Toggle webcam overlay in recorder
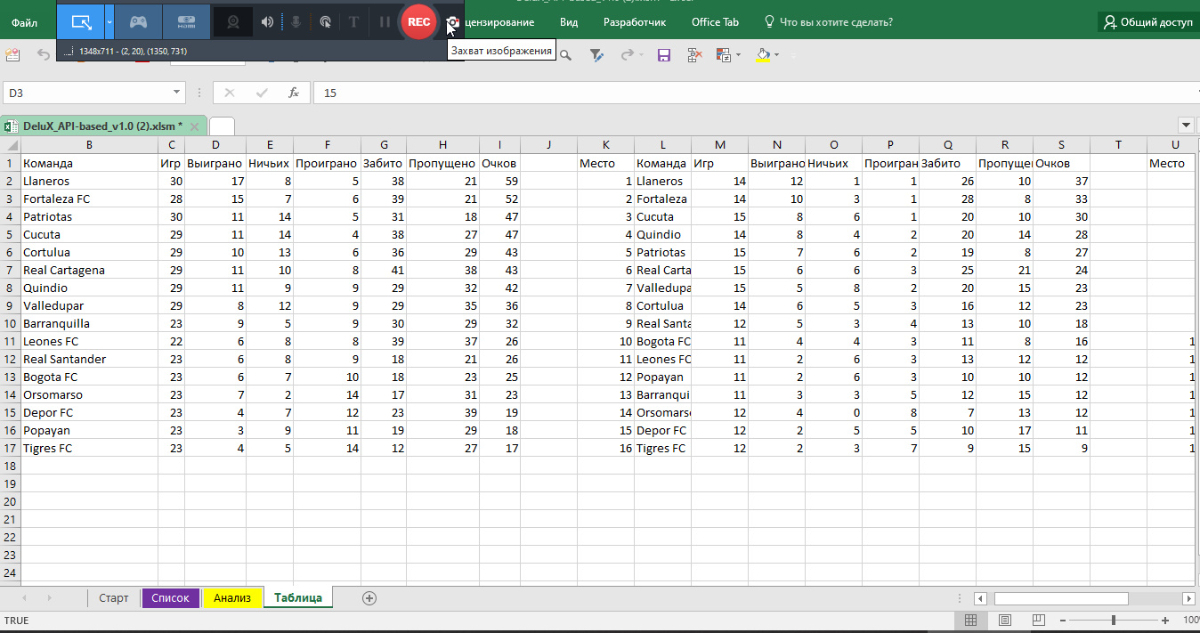 (x=233, y=21)
